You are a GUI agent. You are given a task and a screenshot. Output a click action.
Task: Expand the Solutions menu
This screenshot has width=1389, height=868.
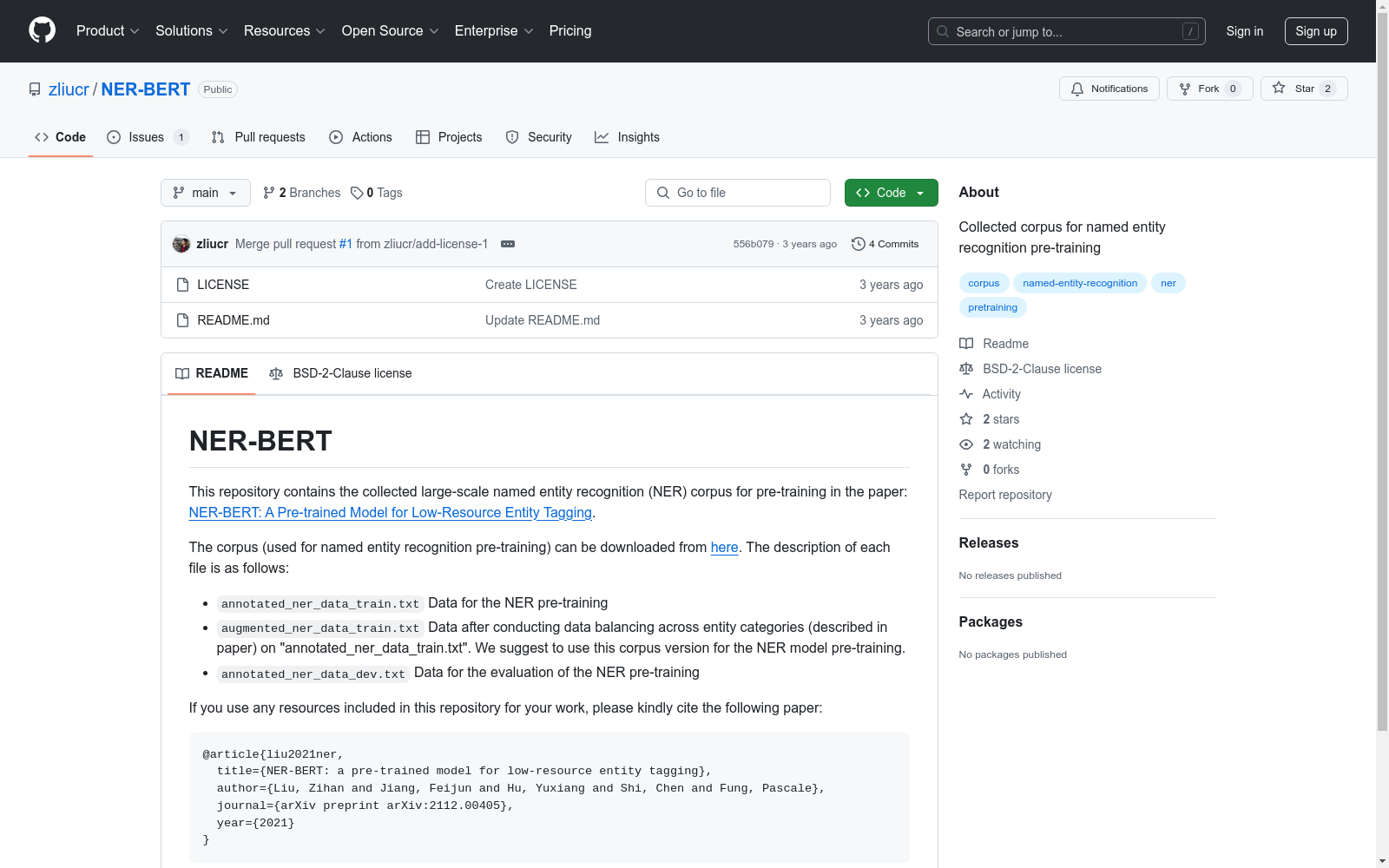192,31
